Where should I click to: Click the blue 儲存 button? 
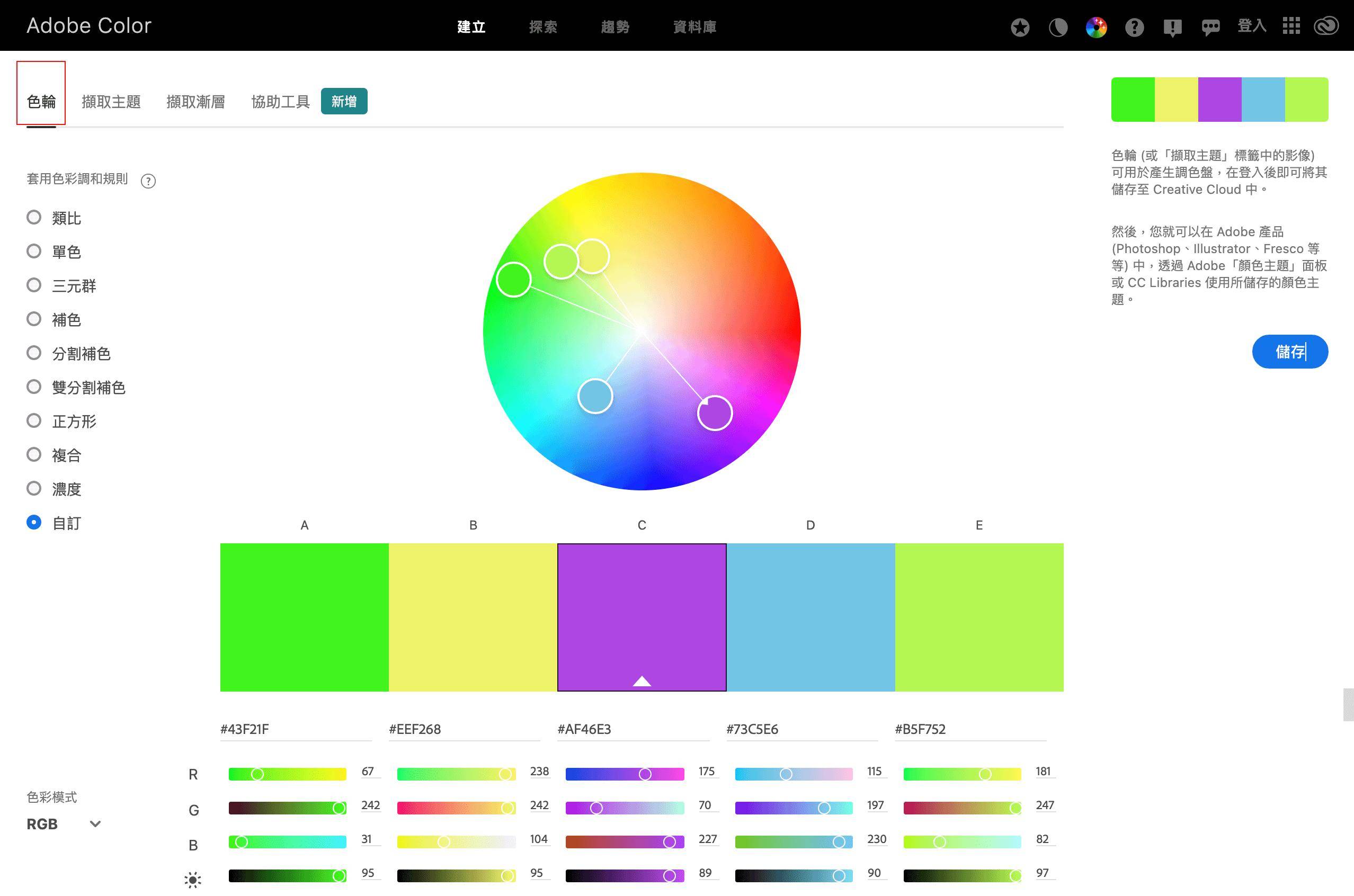pyautogui.click(x=1289, y=352)
